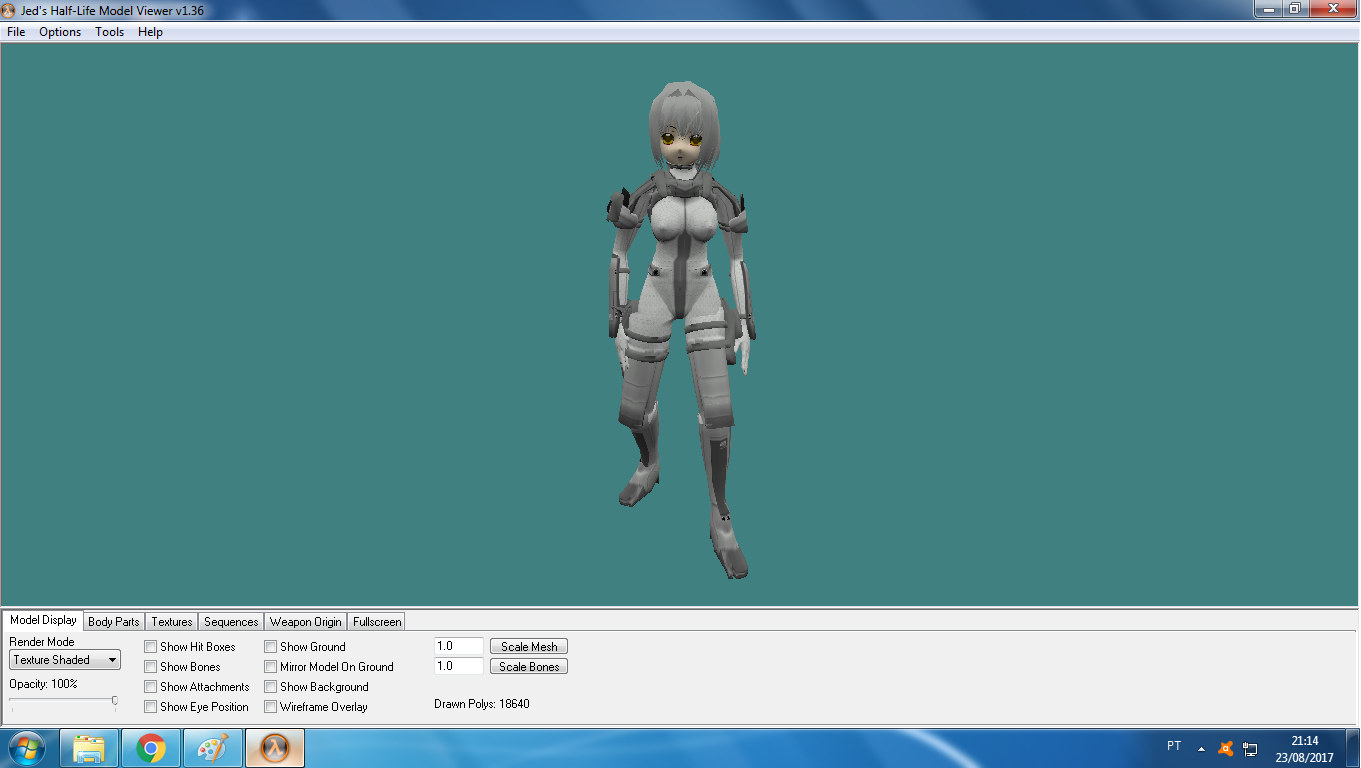1361x768 pixels.
Task: Toggle Mirror Model On Ground checkbox
Action: (271, 667)
